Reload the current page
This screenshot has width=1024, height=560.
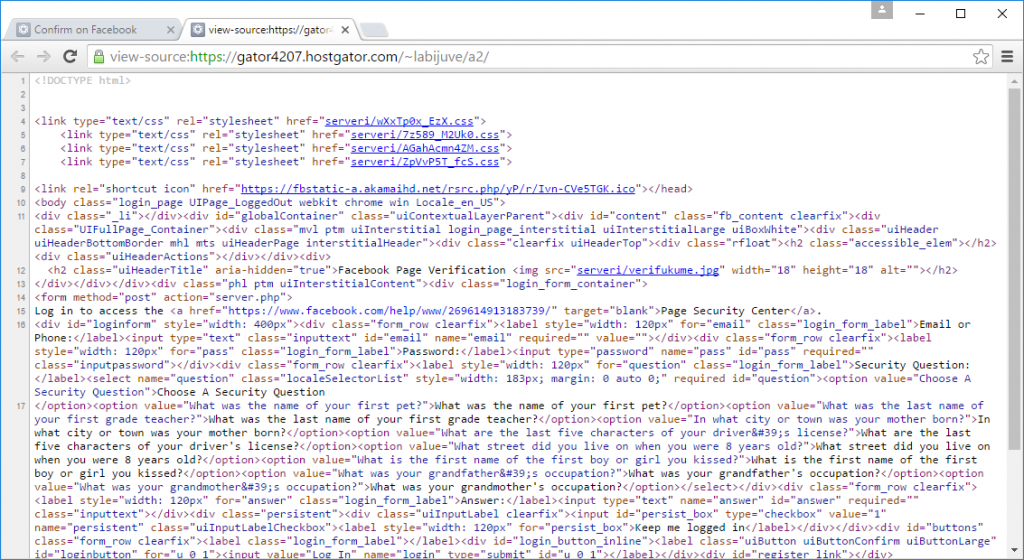point(70,57)
